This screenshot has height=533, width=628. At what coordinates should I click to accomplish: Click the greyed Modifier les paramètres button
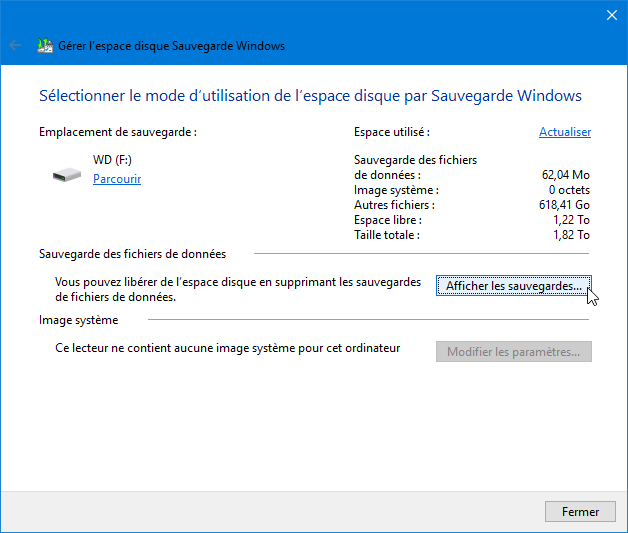tap(513, 352)
